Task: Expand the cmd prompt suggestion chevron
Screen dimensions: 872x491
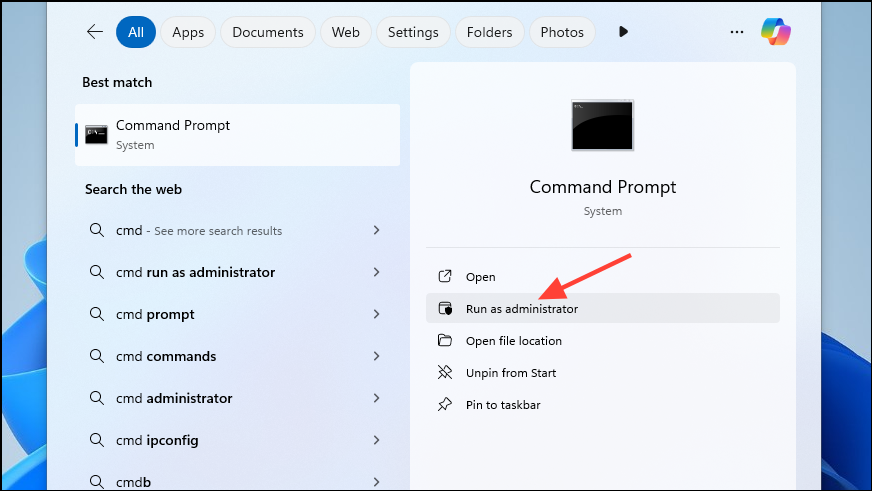Action: tap(376, 314)
